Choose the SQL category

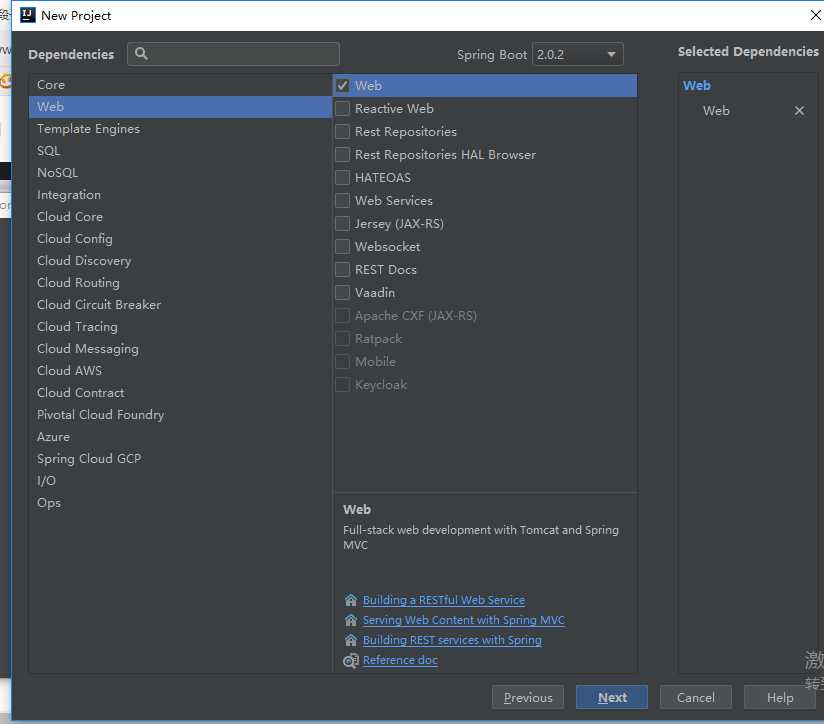tap(180, 151)
